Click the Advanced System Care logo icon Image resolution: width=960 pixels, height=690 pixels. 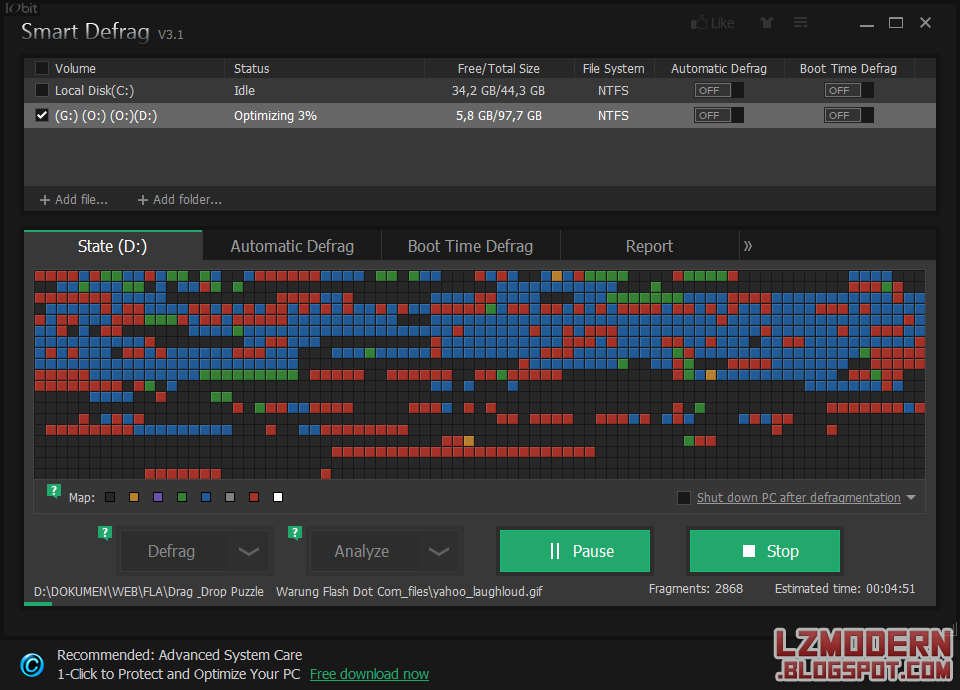point(32,665)
